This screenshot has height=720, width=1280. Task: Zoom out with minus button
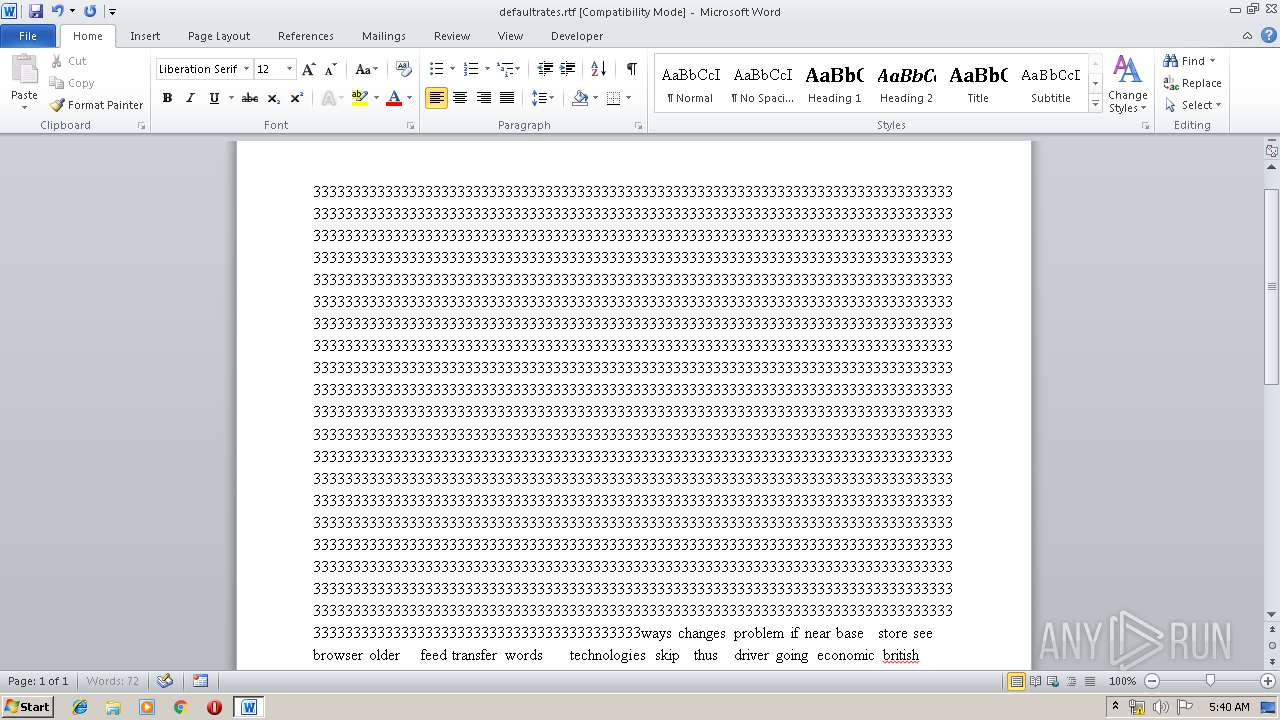[x=1152, y=681]
